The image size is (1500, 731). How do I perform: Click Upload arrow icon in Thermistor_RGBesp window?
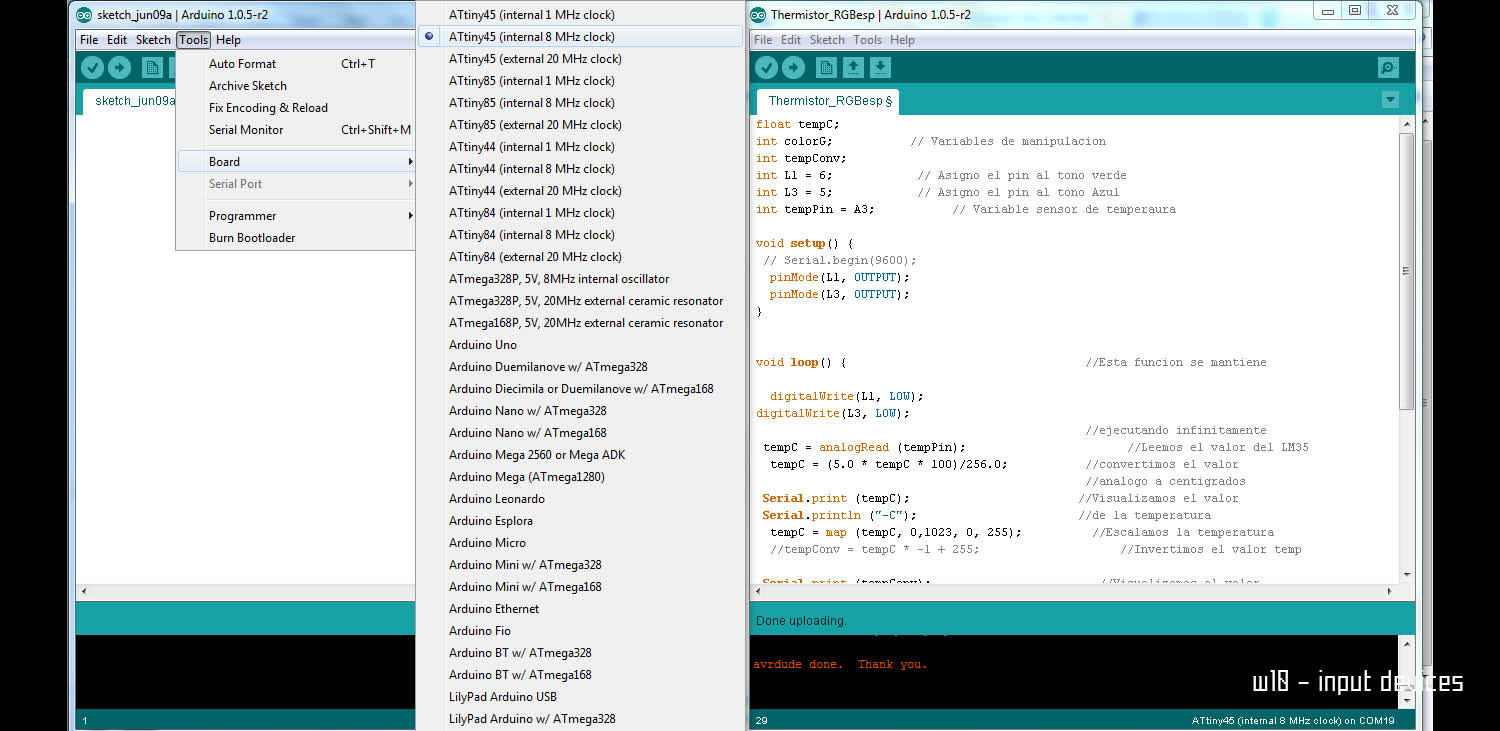[x=793, y=68]
